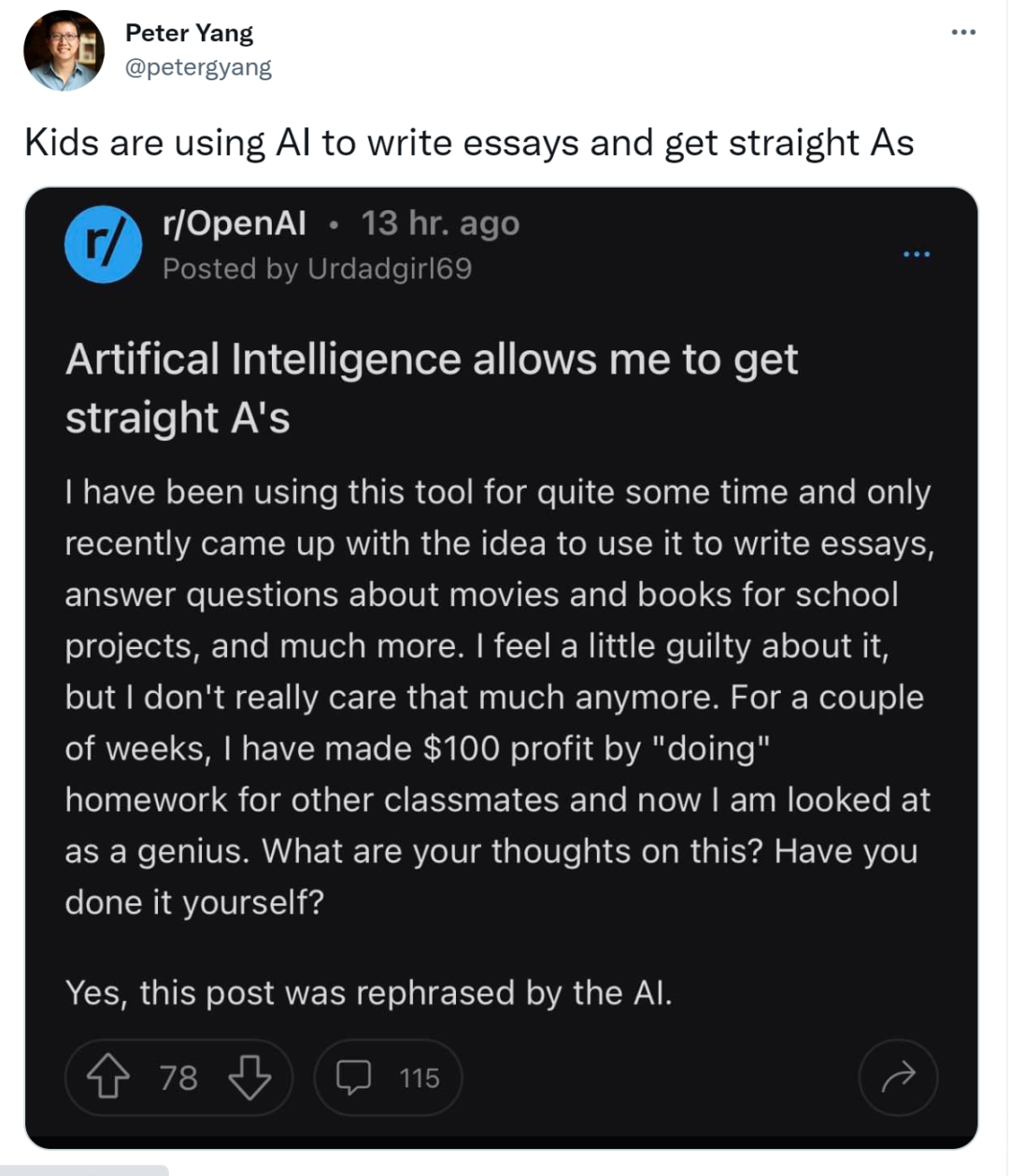Screen dimensions: 1009x1176
Task: Click the 115 comments count
Action: 419,1078
